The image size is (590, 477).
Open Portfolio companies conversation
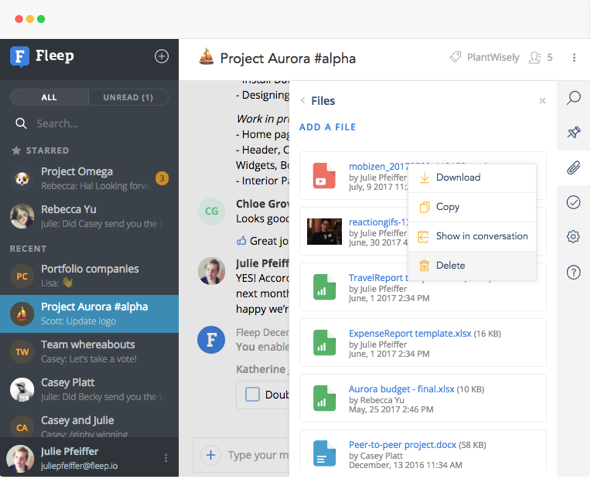tap(89, 276)
